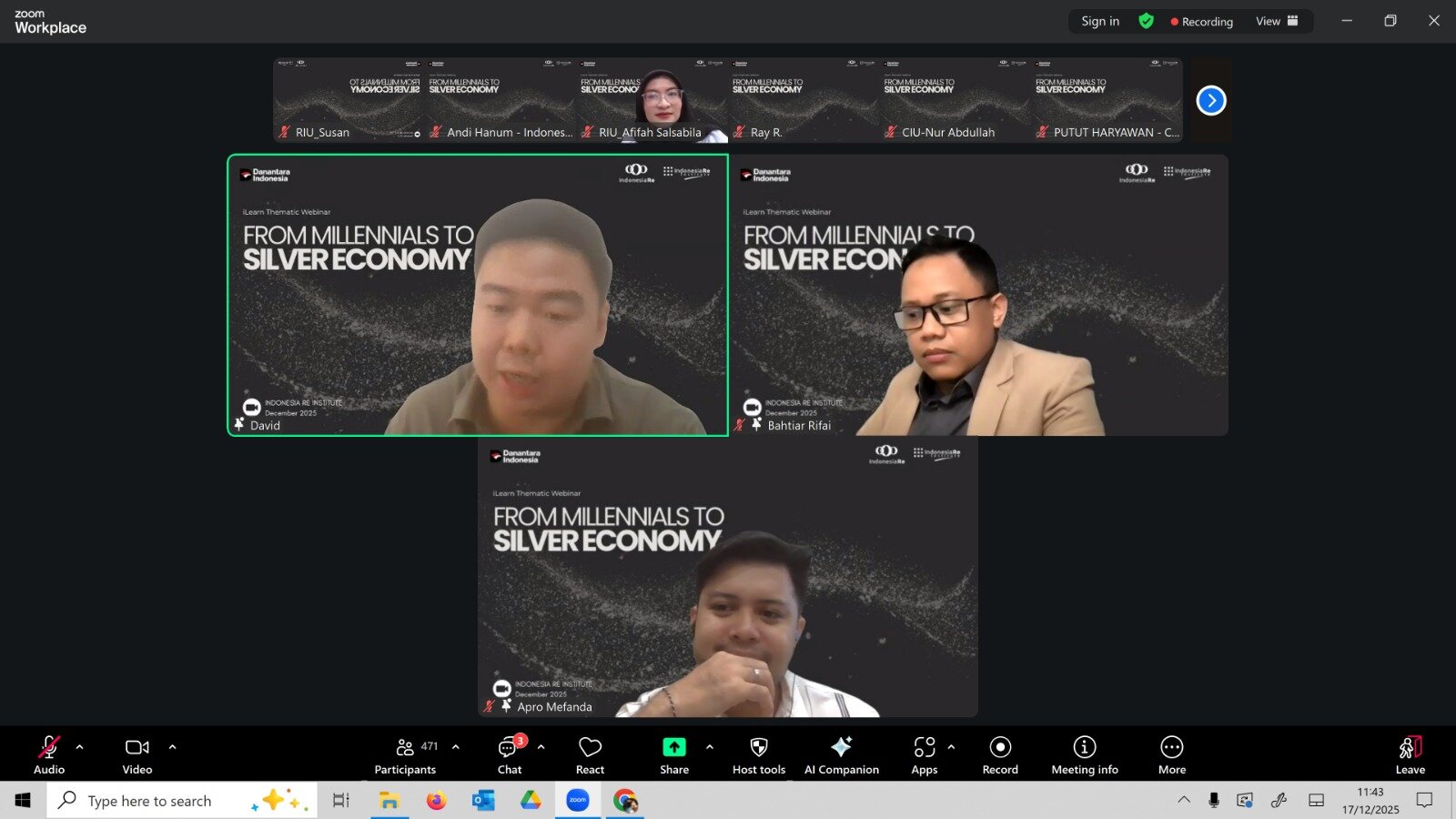Leave the meeting
1456x819 pixels.
[x=1410, y=755]
